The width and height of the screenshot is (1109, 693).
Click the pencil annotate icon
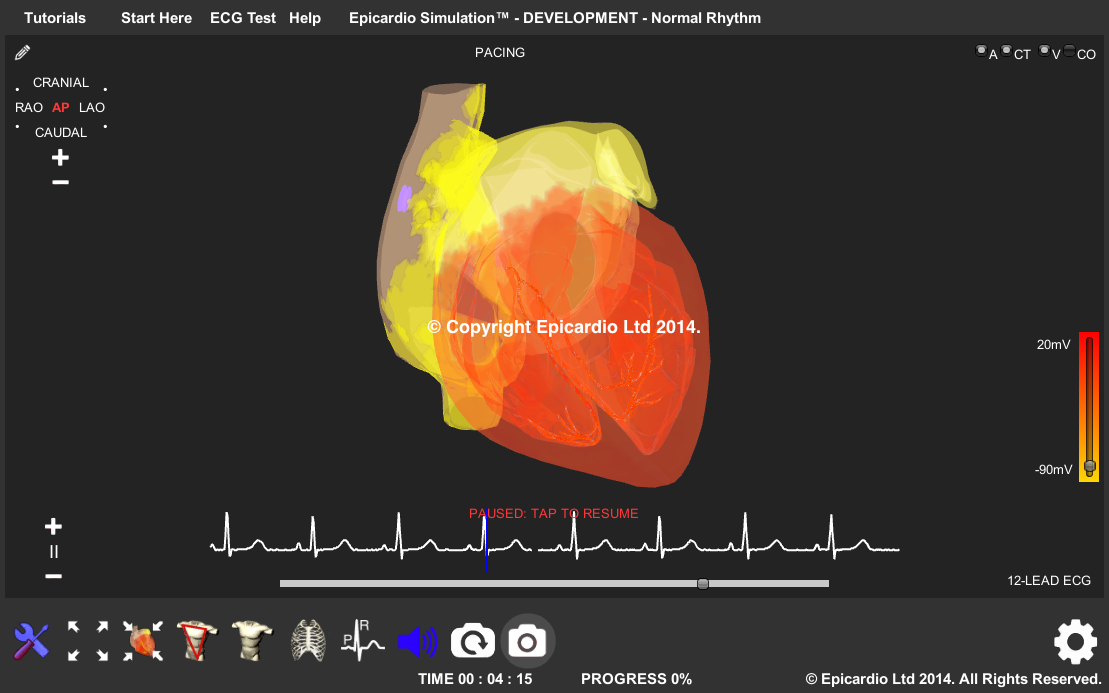click(x=23, y=52)
